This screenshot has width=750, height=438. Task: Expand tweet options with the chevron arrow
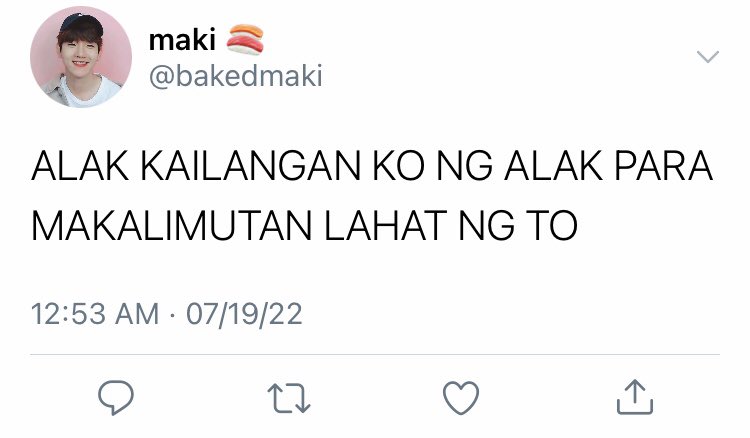tap(708, 56)
